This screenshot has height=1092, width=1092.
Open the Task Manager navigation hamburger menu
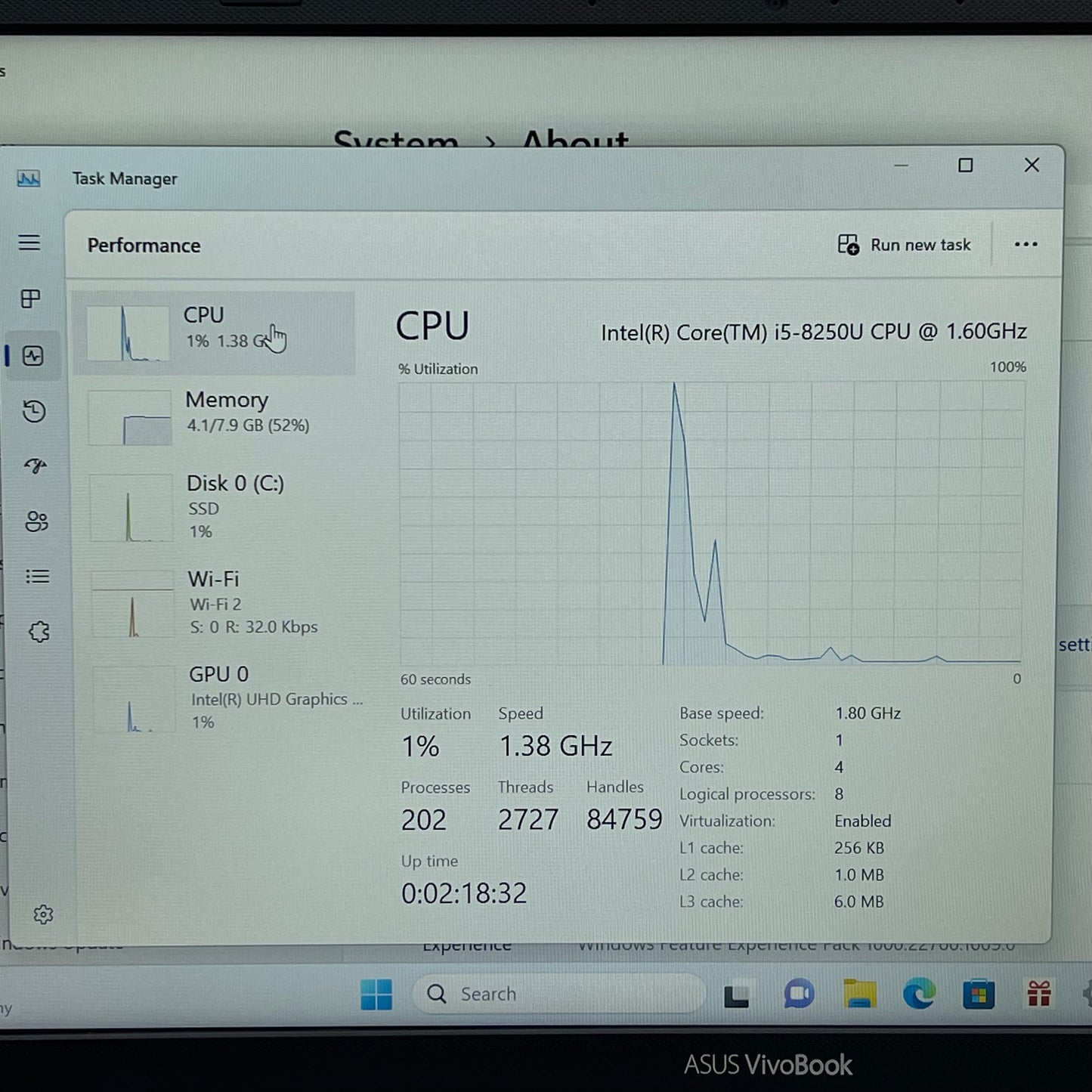click(x=29, y=243)
